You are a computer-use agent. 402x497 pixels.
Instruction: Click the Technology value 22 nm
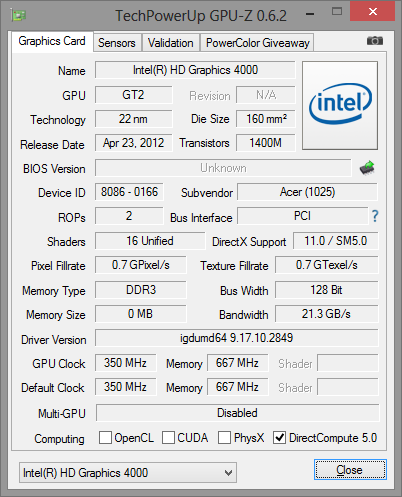(x=133, y=119)
